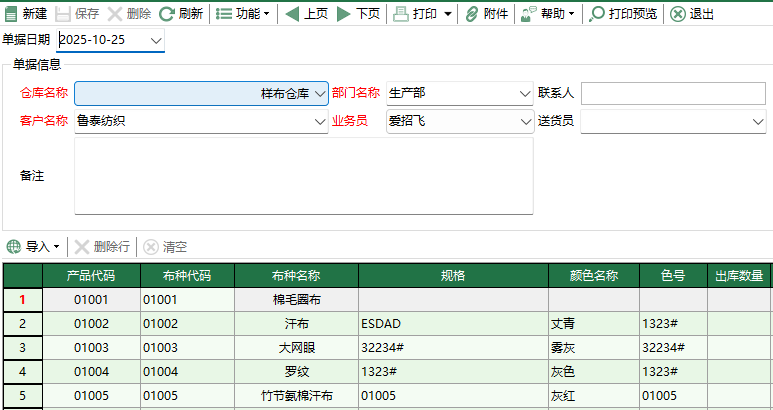
Task: Click the 删除 delete icon in top toolbar
Action: click(x=114, y=14)
